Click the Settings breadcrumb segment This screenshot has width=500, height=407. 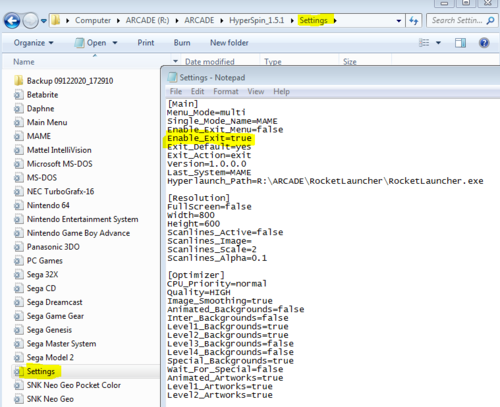[x=313, y=21]
